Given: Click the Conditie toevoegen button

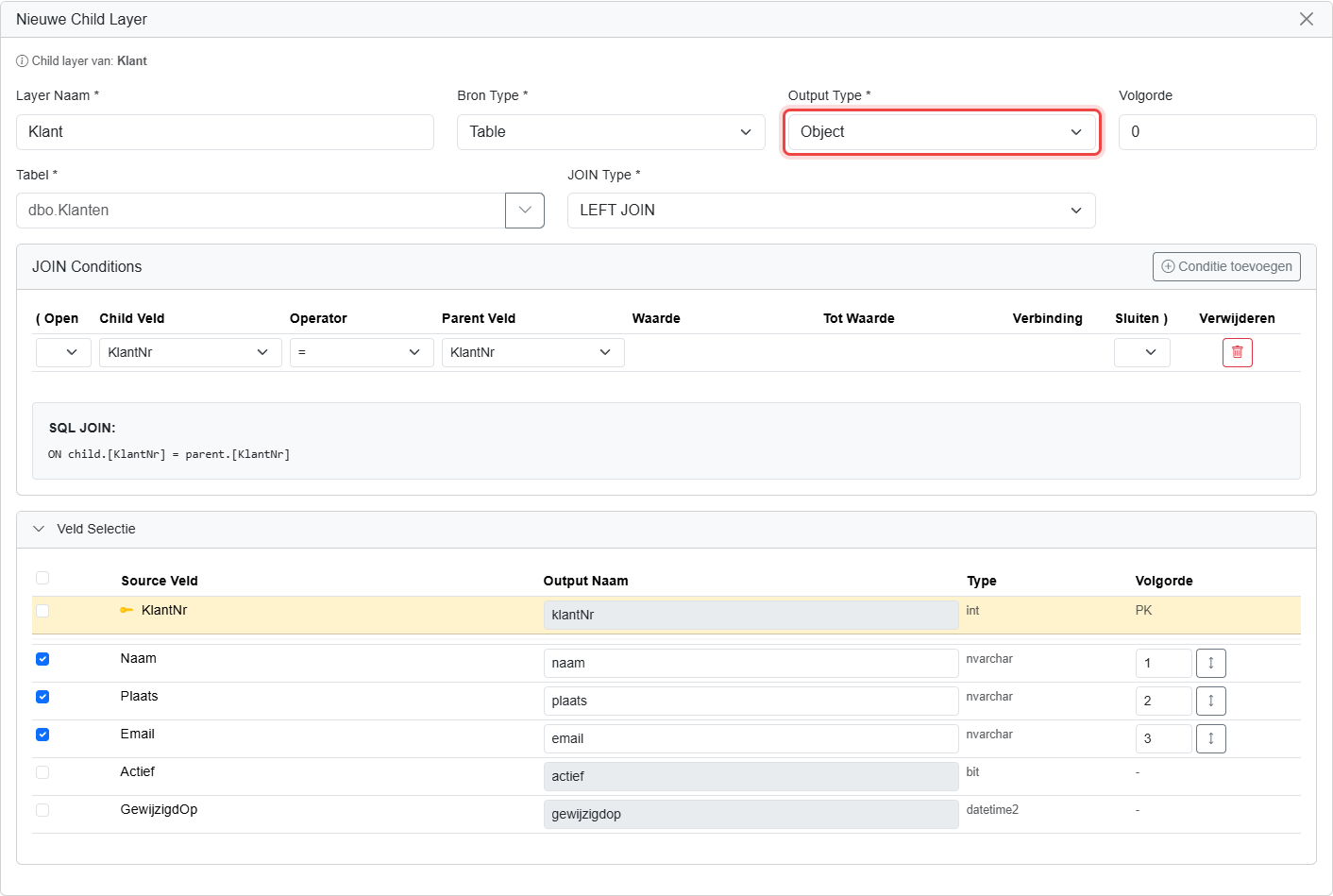Looking at the screenshot, I should coord(1226,266).
